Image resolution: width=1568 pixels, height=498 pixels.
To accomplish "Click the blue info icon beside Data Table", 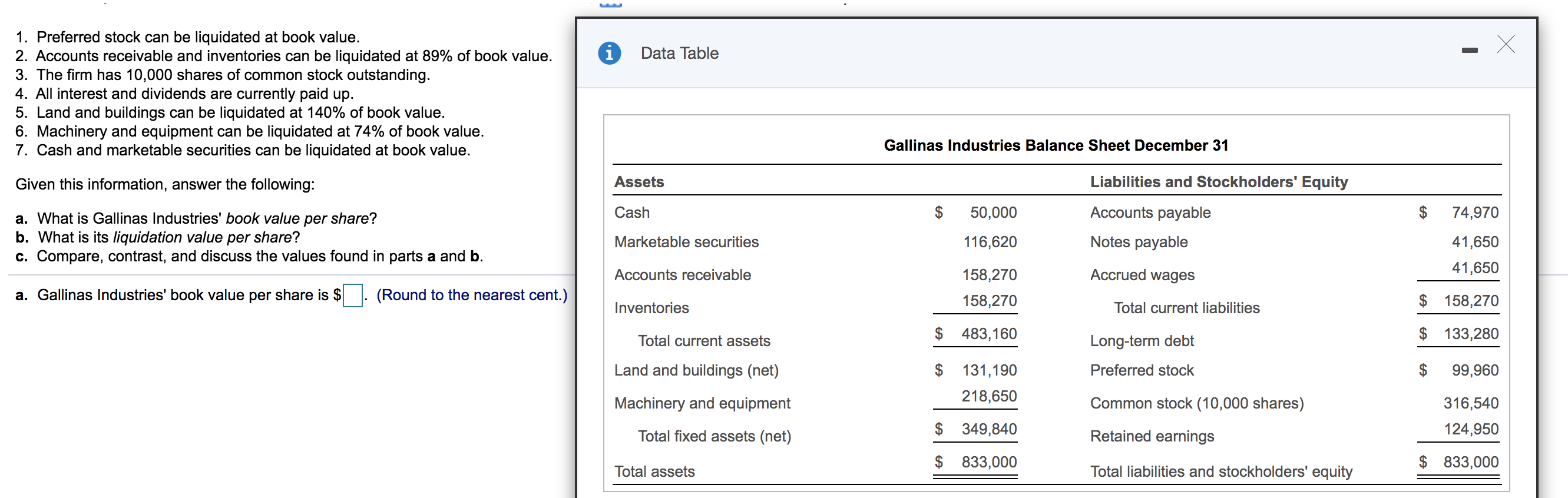I will (x=608, y=54).
